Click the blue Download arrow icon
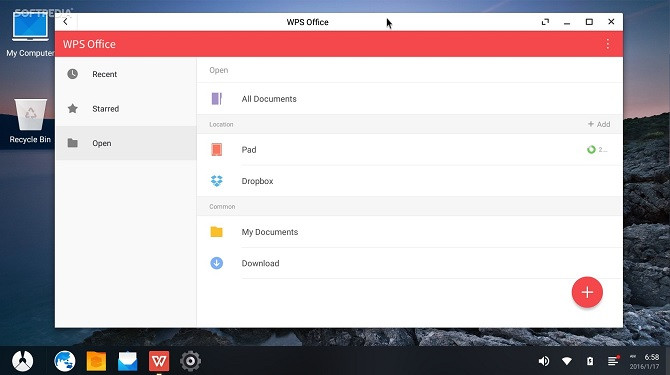This screenshot has width=670, height=375. [x=217, y=263]
